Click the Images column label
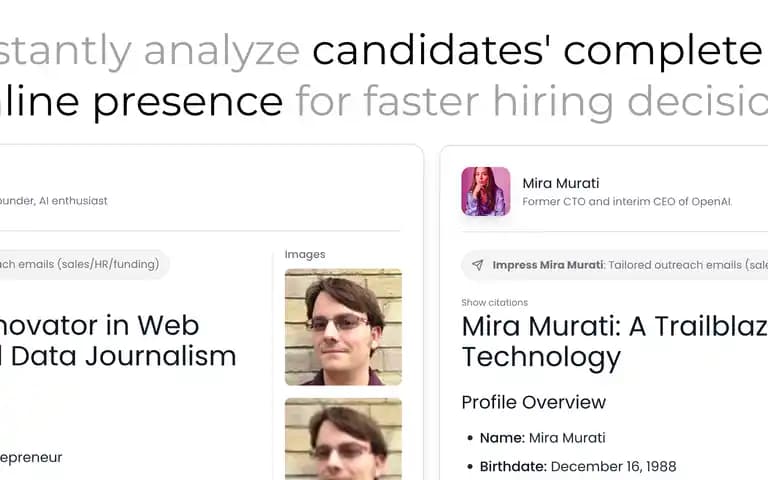The width and height of the screenshot is (768, 480). [x=305, y=255]
